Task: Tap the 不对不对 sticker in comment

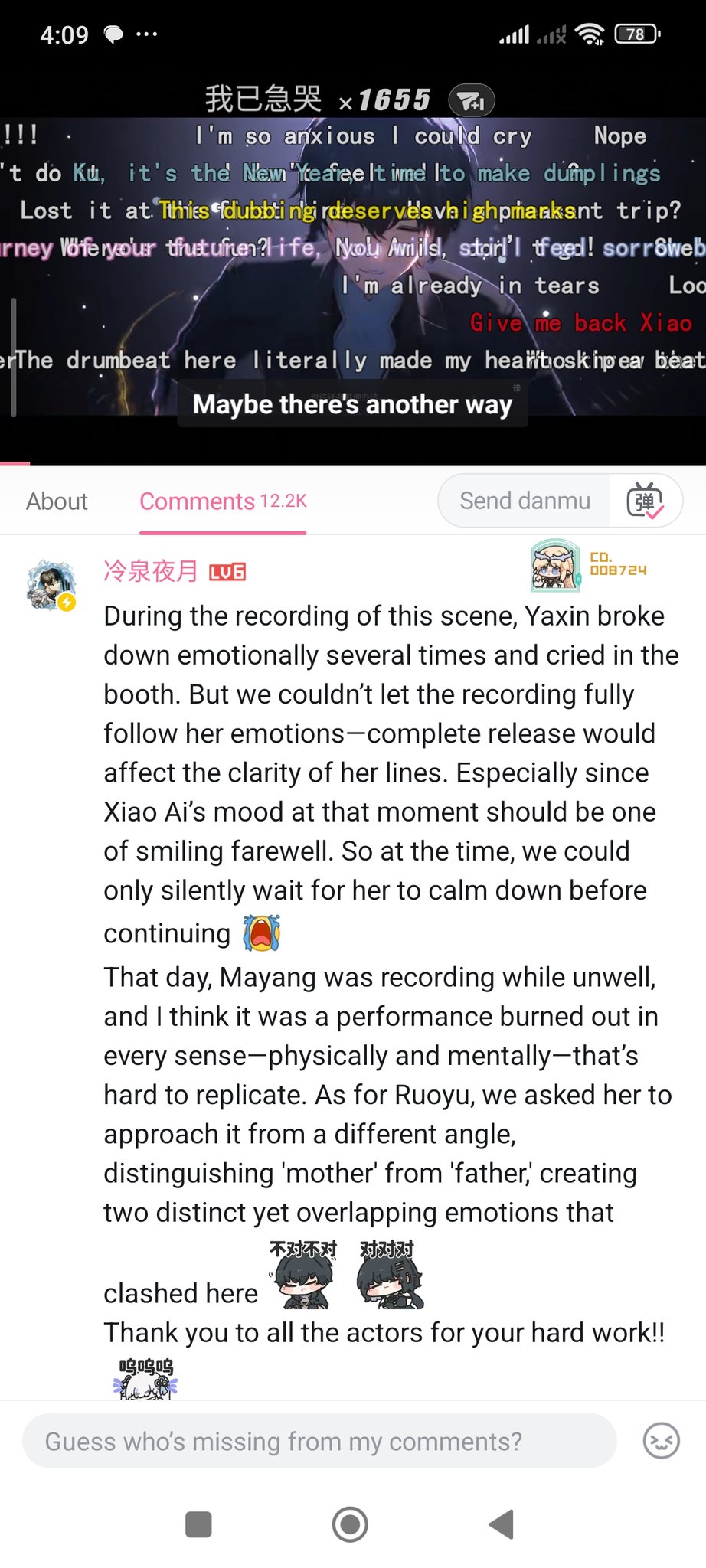Action: coord(303,1274)
